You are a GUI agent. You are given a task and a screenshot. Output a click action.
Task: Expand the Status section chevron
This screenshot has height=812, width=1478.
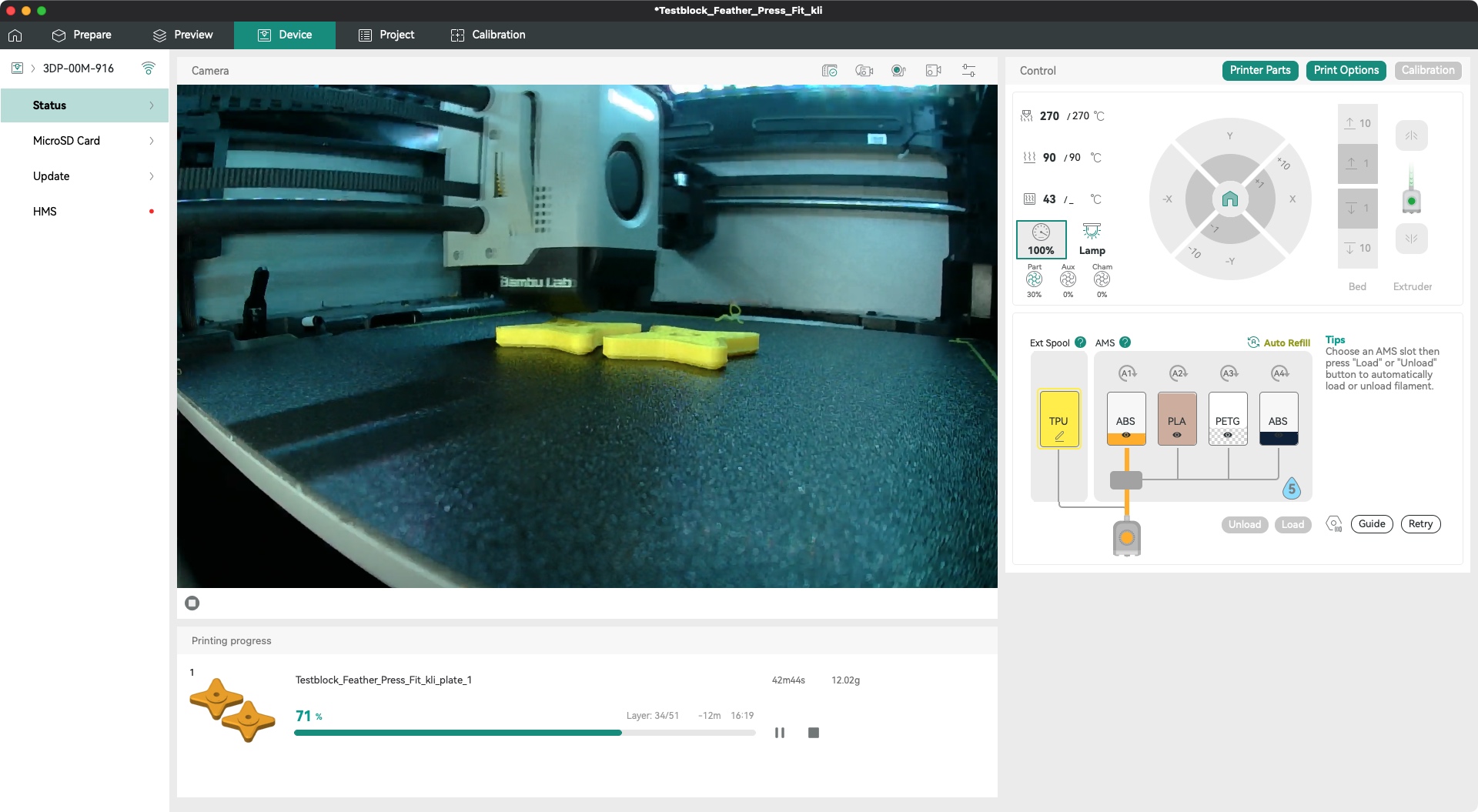(x=152, y=105)
